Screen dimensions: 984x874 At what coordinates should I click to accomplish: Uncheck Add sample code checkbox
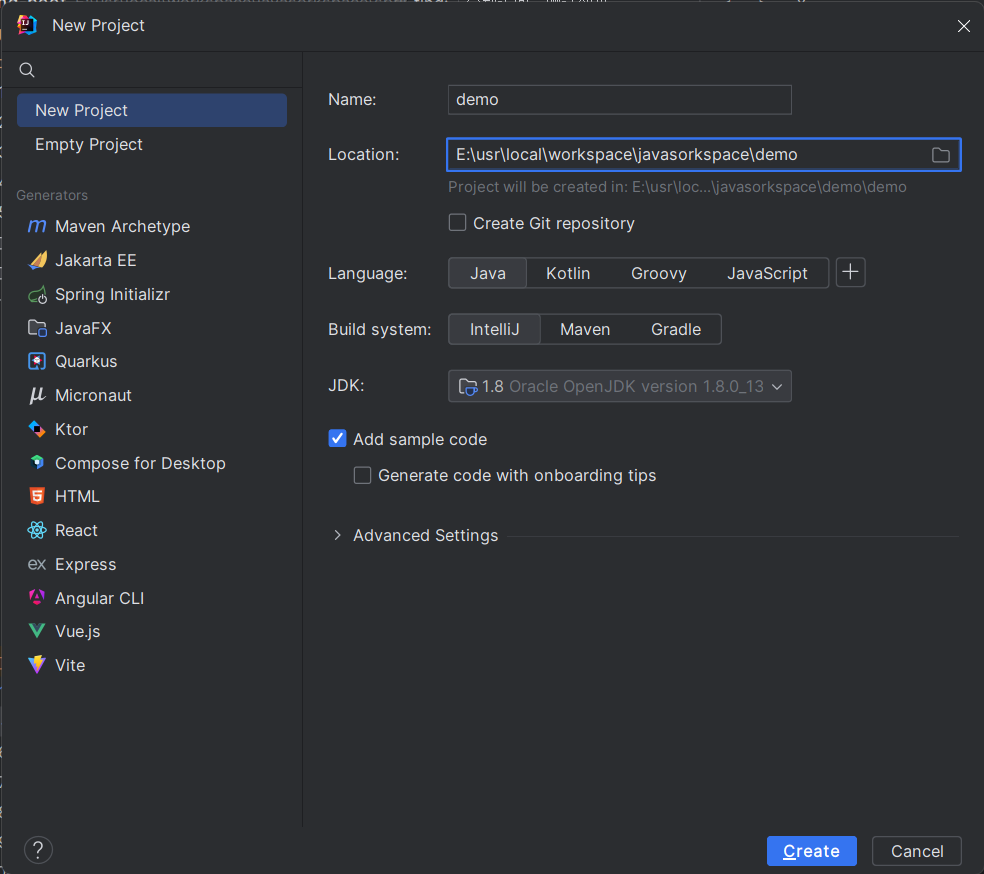click(338, 439)
